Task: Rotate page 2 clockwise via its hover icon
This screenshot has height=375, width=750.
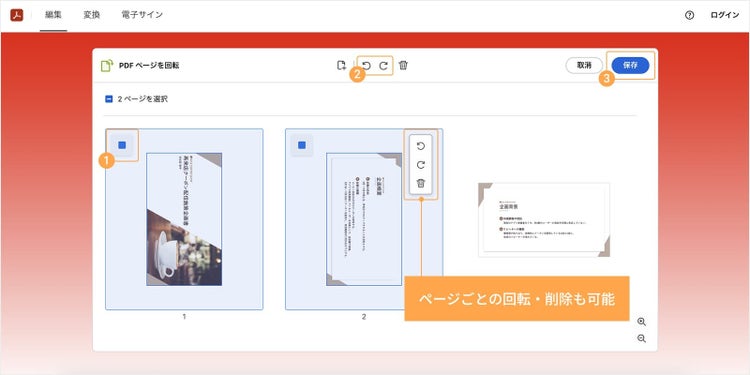Action: (421, 165)
